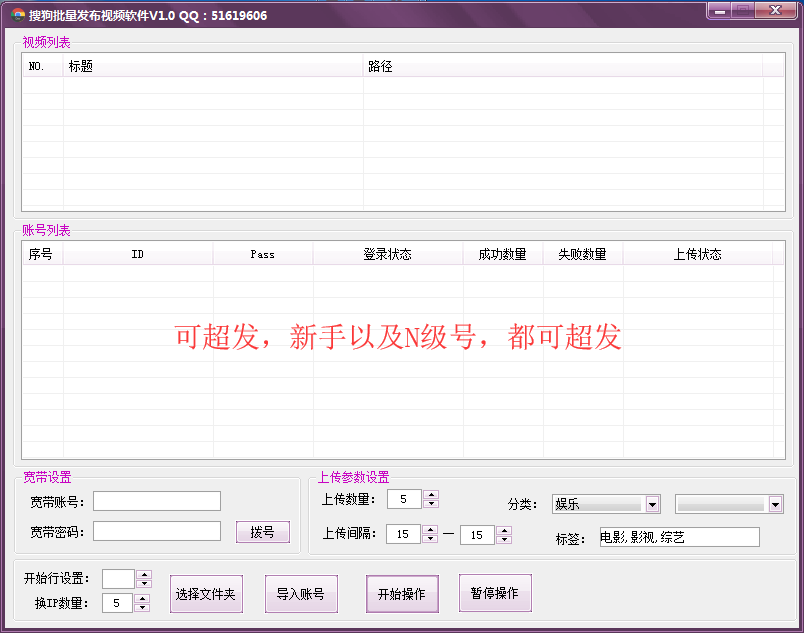Screen dimensions: 804x633
Task: Open the empty sub-category dropdown
Action: (x=775, y=504)
